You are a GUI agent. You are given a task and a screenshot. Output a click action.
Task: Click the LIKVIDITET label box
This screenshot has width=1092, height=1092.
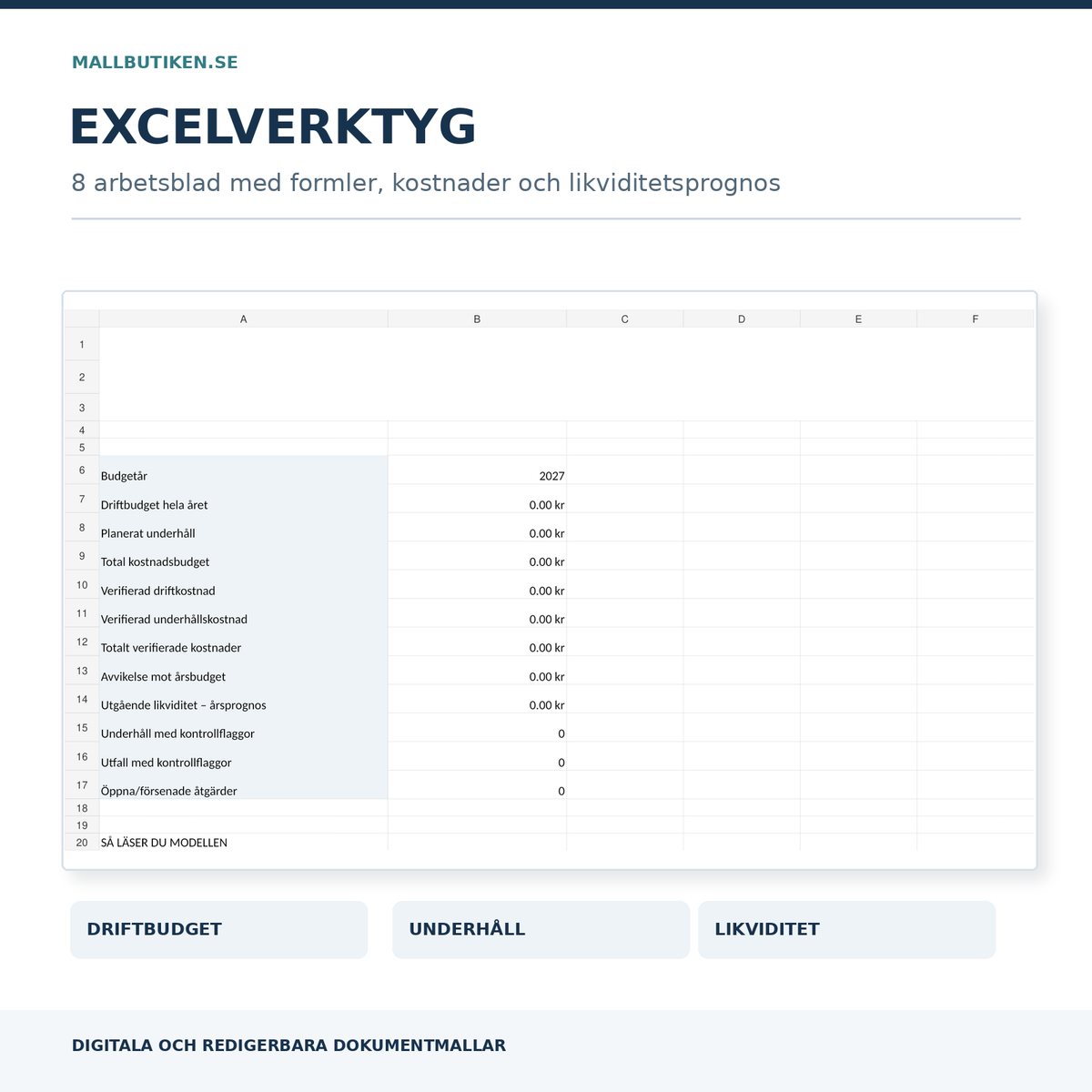tap(846, 930)
